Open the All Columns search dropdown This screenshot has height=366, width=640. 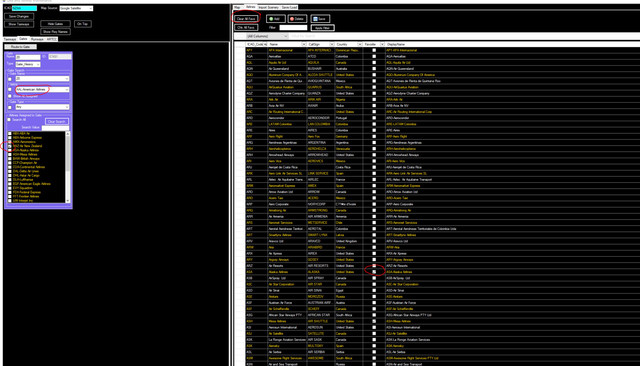pos(267,36)
